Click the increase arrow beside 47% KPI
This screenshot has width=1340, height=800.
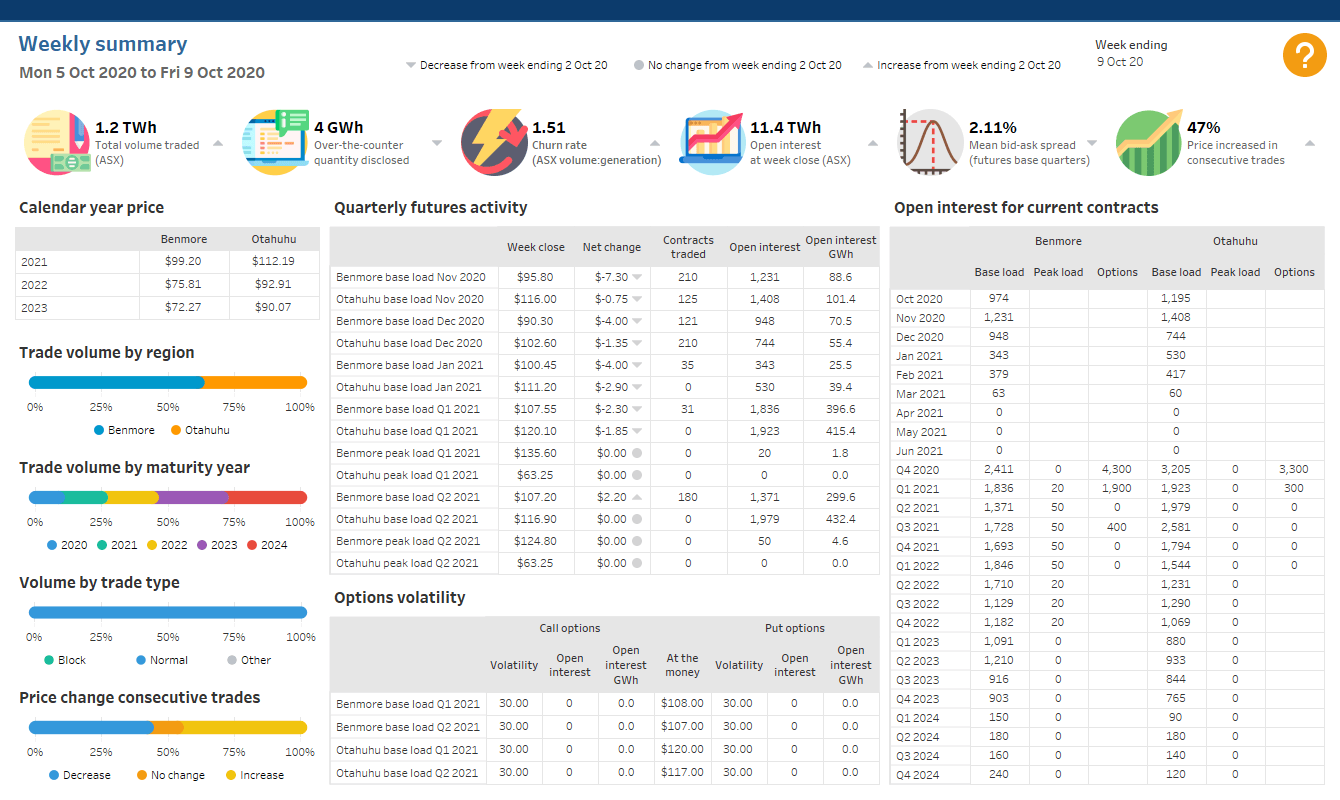[1308, 141]
